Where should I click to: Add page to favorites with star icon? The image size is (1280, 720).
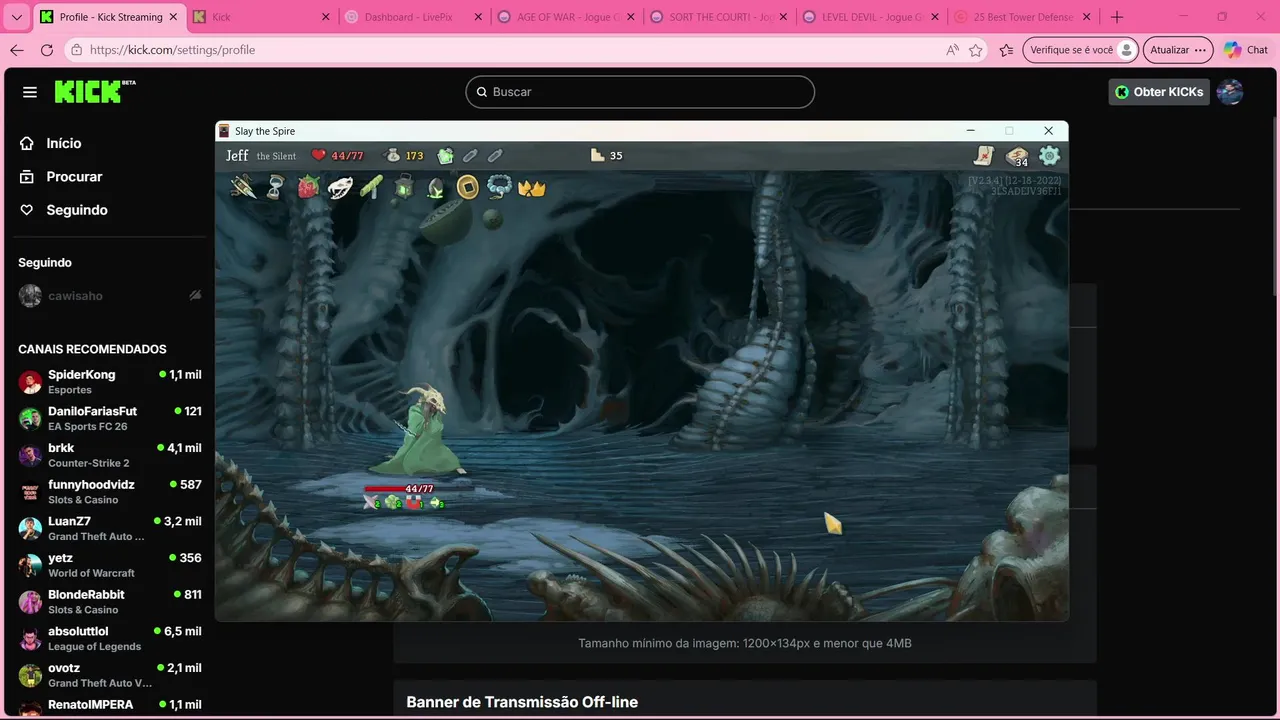click(976, 50)
